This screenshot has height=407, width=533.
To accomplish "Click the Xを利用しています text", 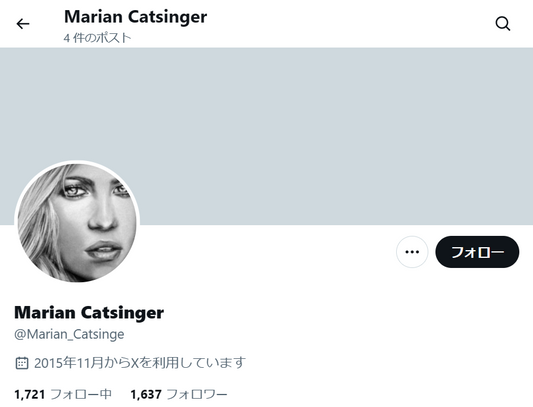I will 188,363.
